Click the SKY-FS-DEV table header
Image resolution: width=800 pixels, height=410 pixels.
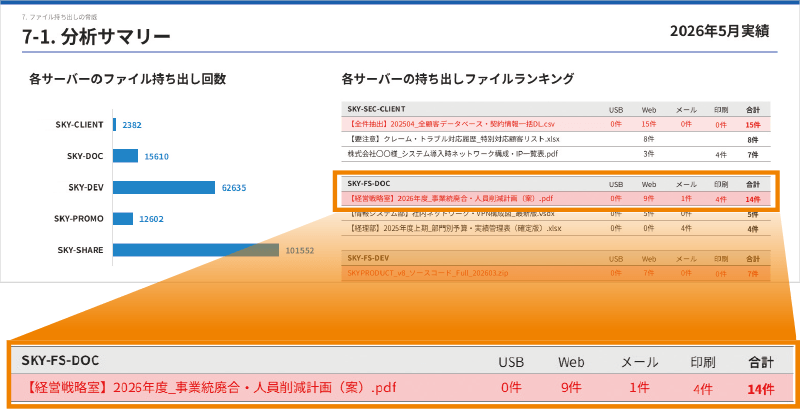pyautogui.click(x=368, y=258)
